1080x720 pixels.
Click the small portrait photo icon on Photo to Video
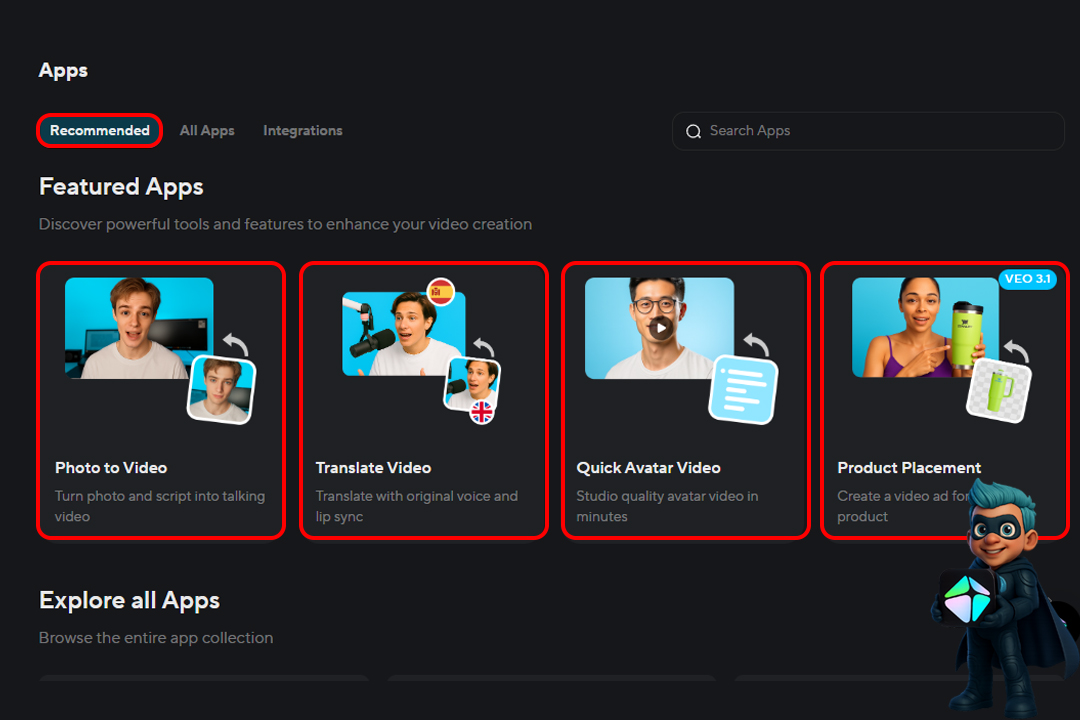click(221, 389)
